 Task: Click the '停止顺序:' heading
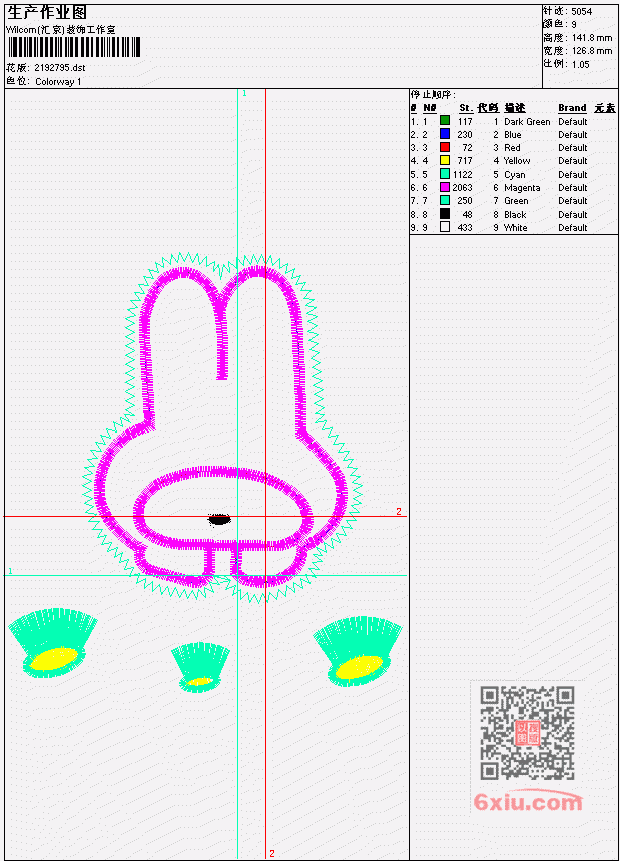click(x=433, y=94)
